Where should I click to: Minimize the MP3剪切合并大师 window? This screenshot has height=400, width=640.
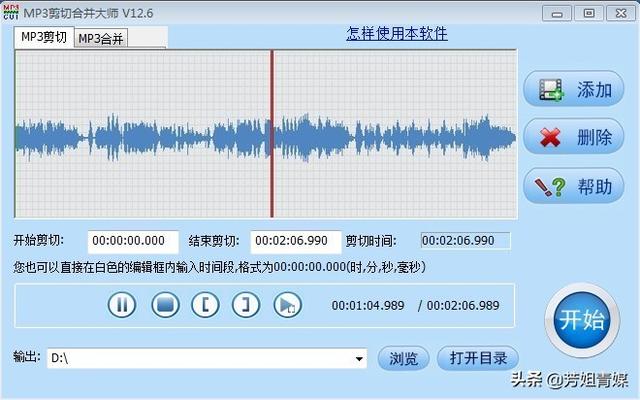[557, 13]
